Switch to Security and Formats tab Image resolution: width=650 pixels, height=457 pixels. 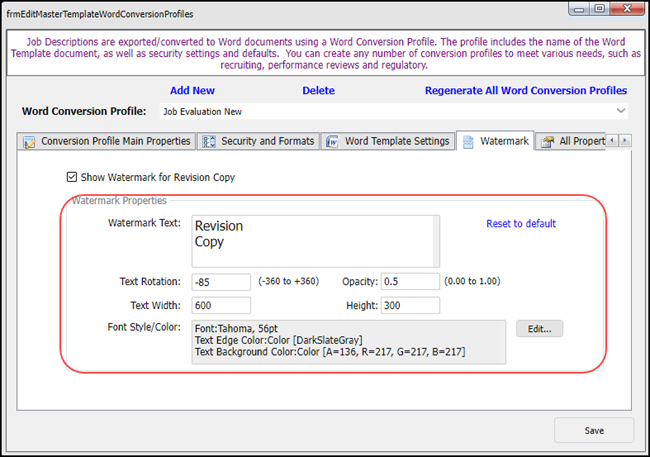[258, 141]
